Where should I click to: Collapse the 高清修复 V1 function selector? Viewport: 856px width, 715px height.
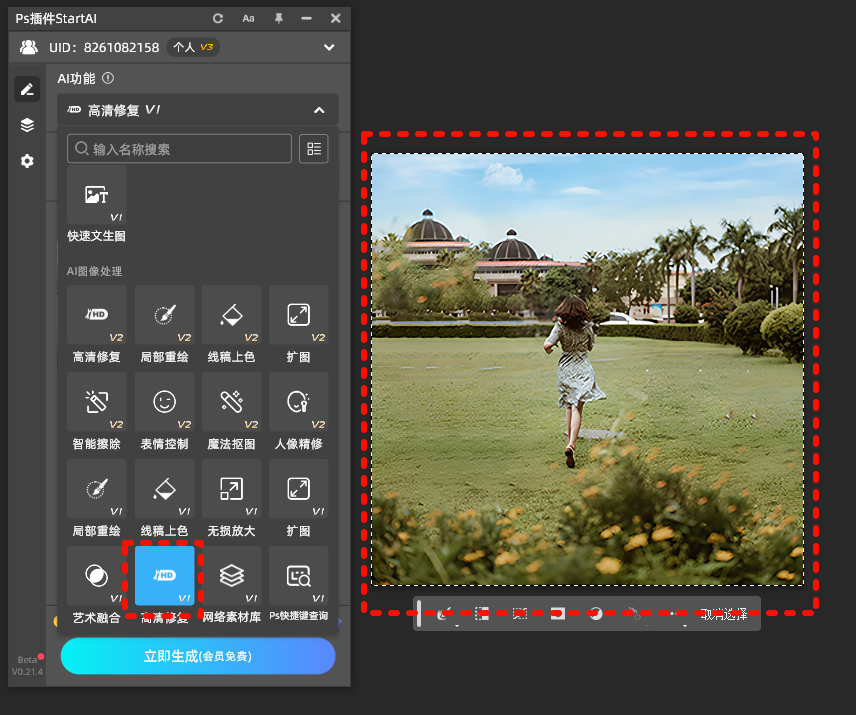[319, 110]
